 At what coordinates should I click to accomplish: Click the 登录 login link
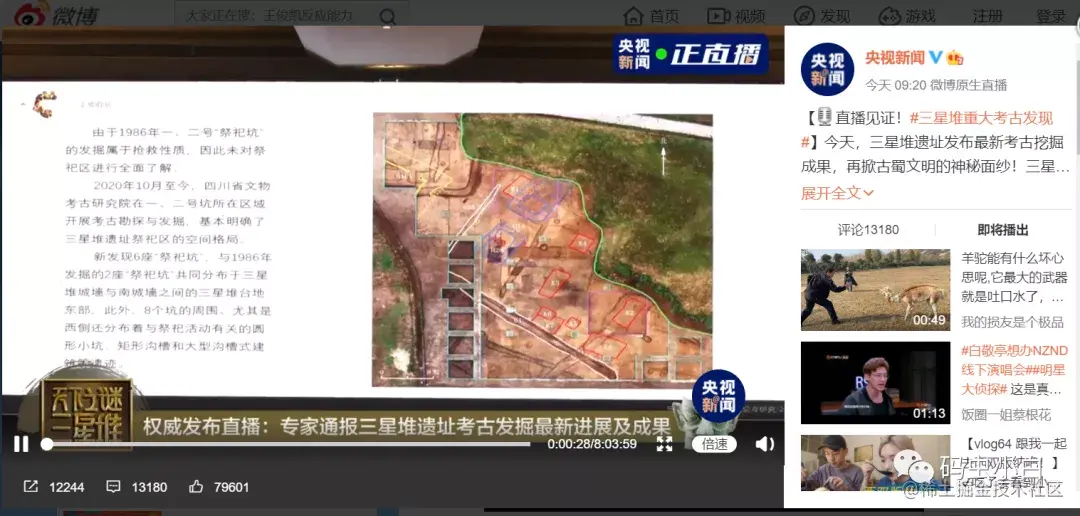click(1050, 16)
